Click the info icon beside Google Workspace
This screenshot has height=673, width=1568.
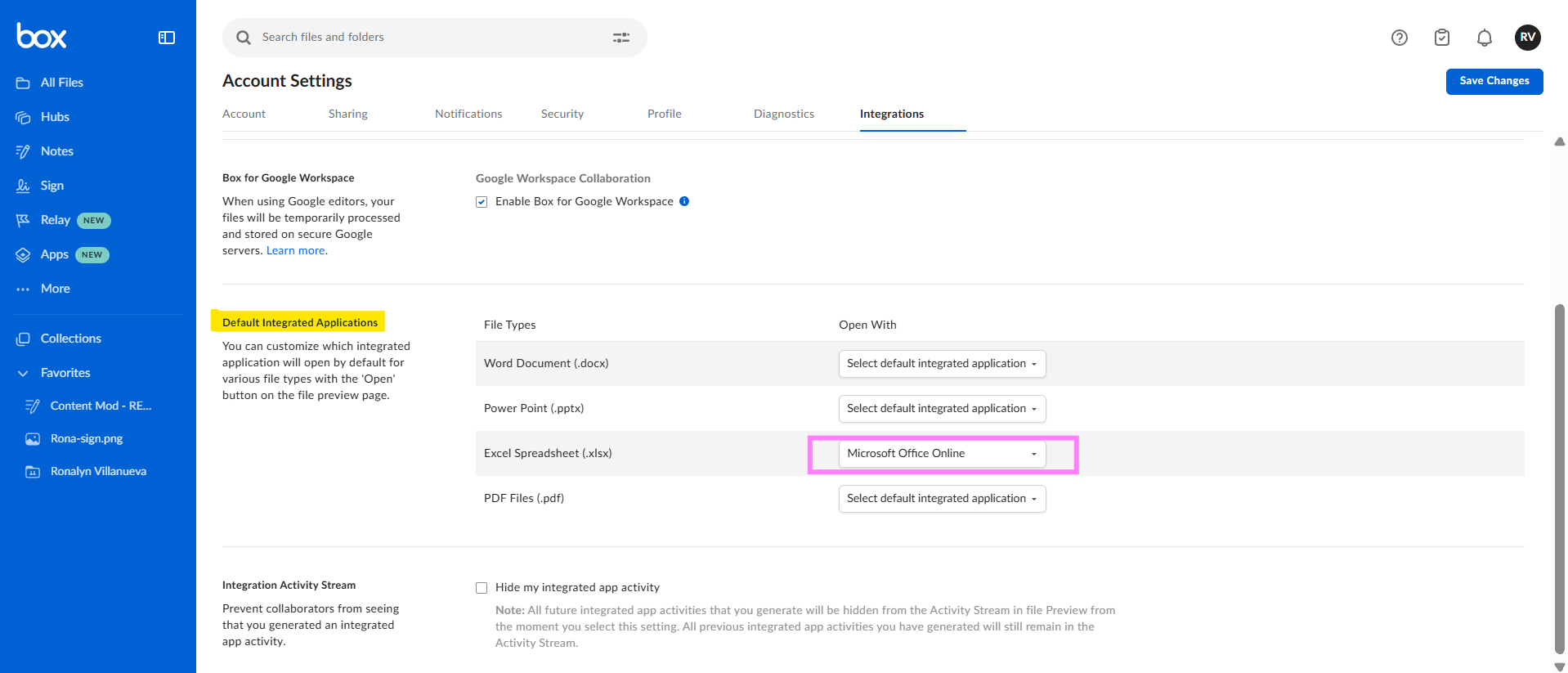coord(684,201)
